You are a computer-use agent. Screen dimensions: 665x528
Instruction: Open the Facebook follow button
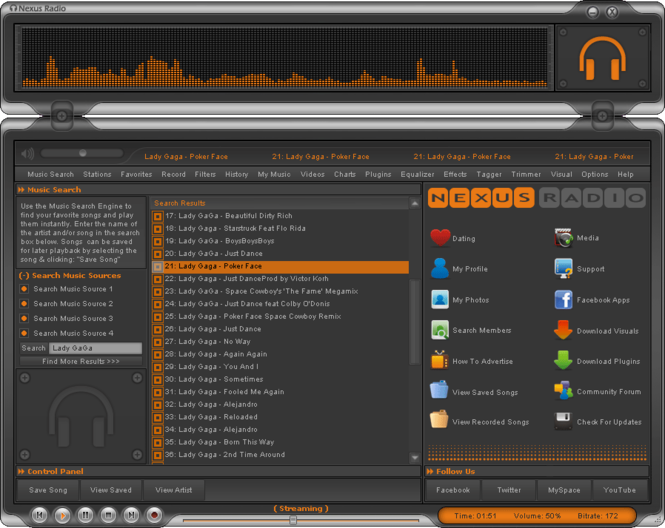point(453,490)
